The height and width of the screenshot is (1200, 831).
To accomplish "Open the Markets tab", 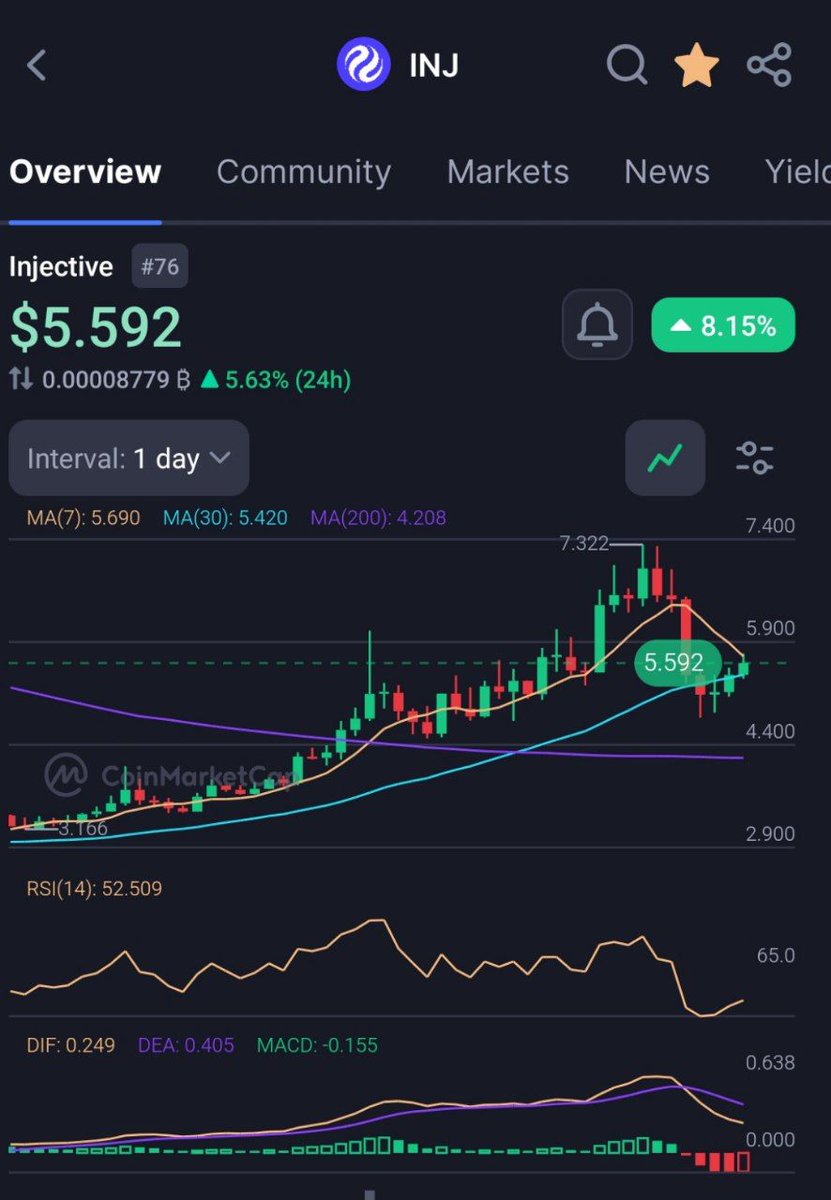I will [x=508, y=172].
